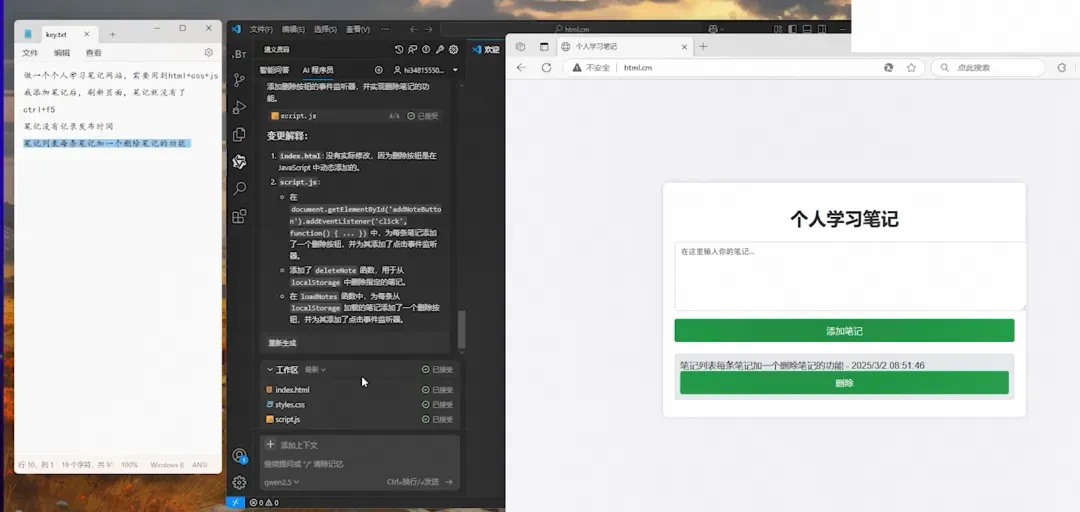Select the 欢迎 editor tab
Screen dimensions: 1080x512
(486, 50)
